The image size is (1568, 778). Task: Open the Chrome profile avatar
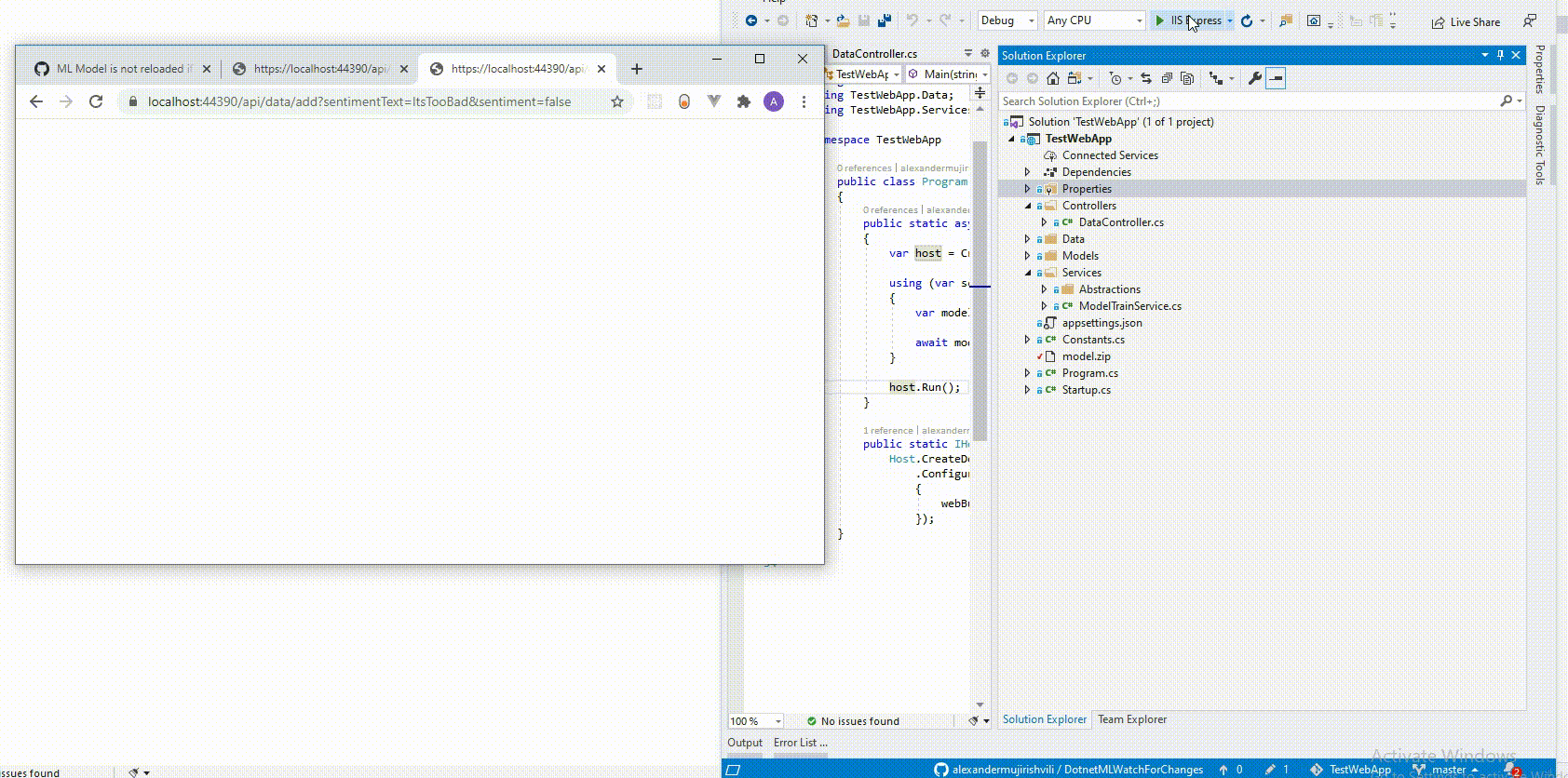click(774, 101)
